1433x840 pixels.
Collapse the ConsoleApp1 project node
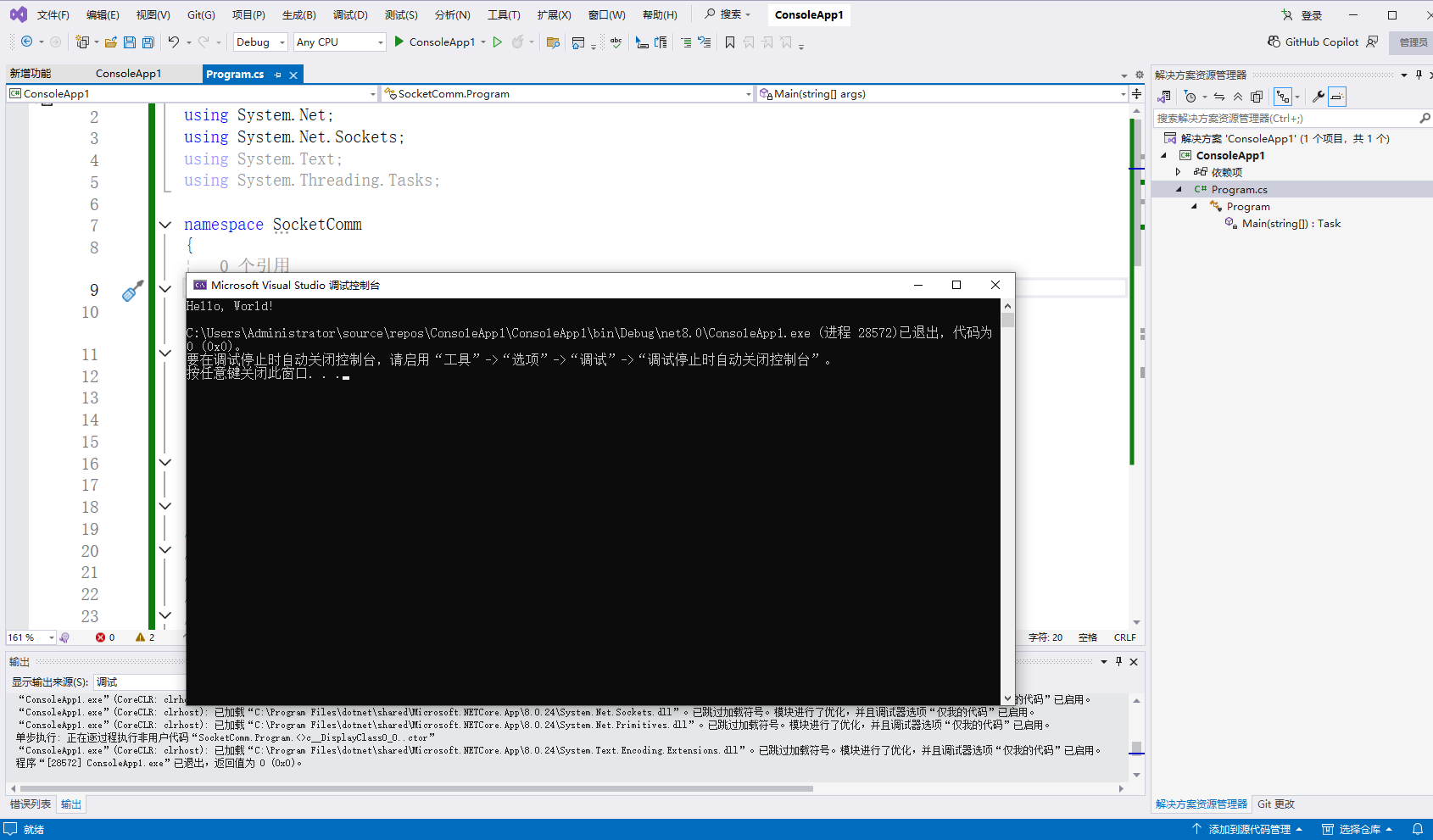click(1164, 155)
